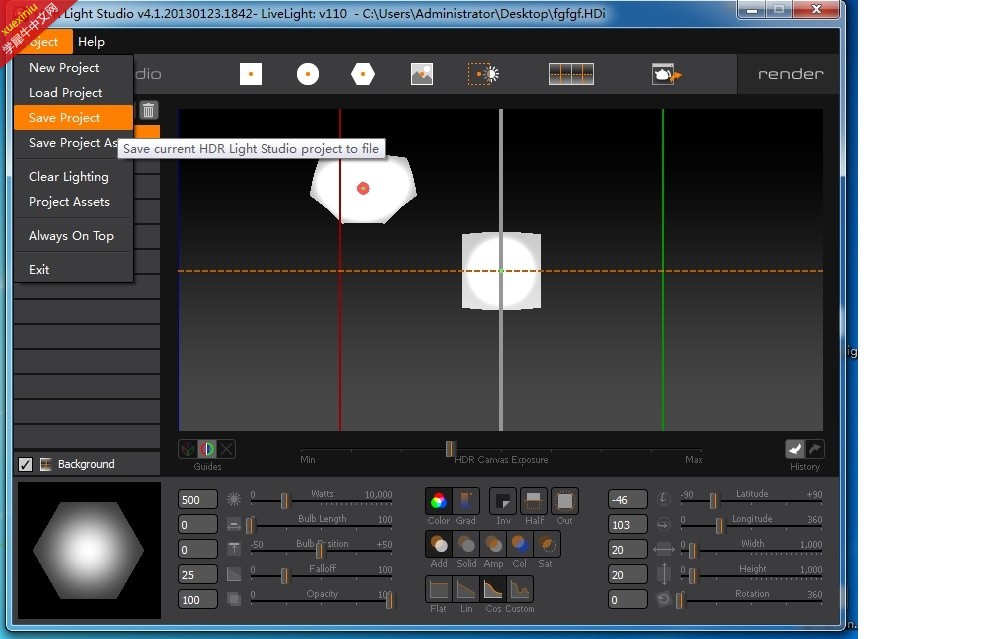Viewport: 1008px width, 639px height.
Task: Start LiveLight teapot preview
Action: [665, 74]
